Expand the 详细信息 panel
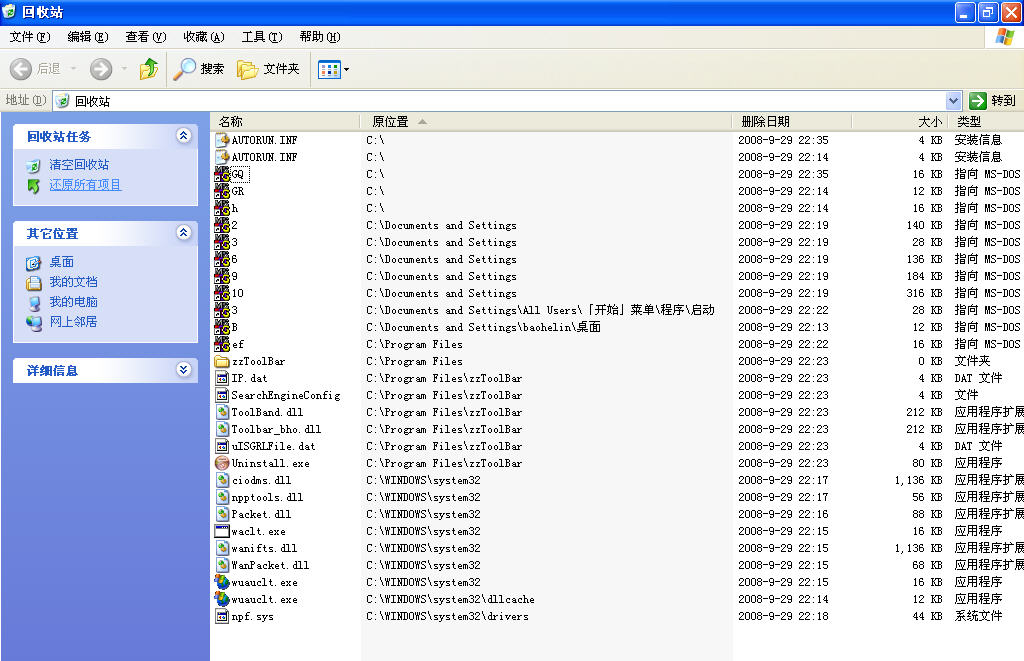The image size is (1024, 661). (183, 370)
